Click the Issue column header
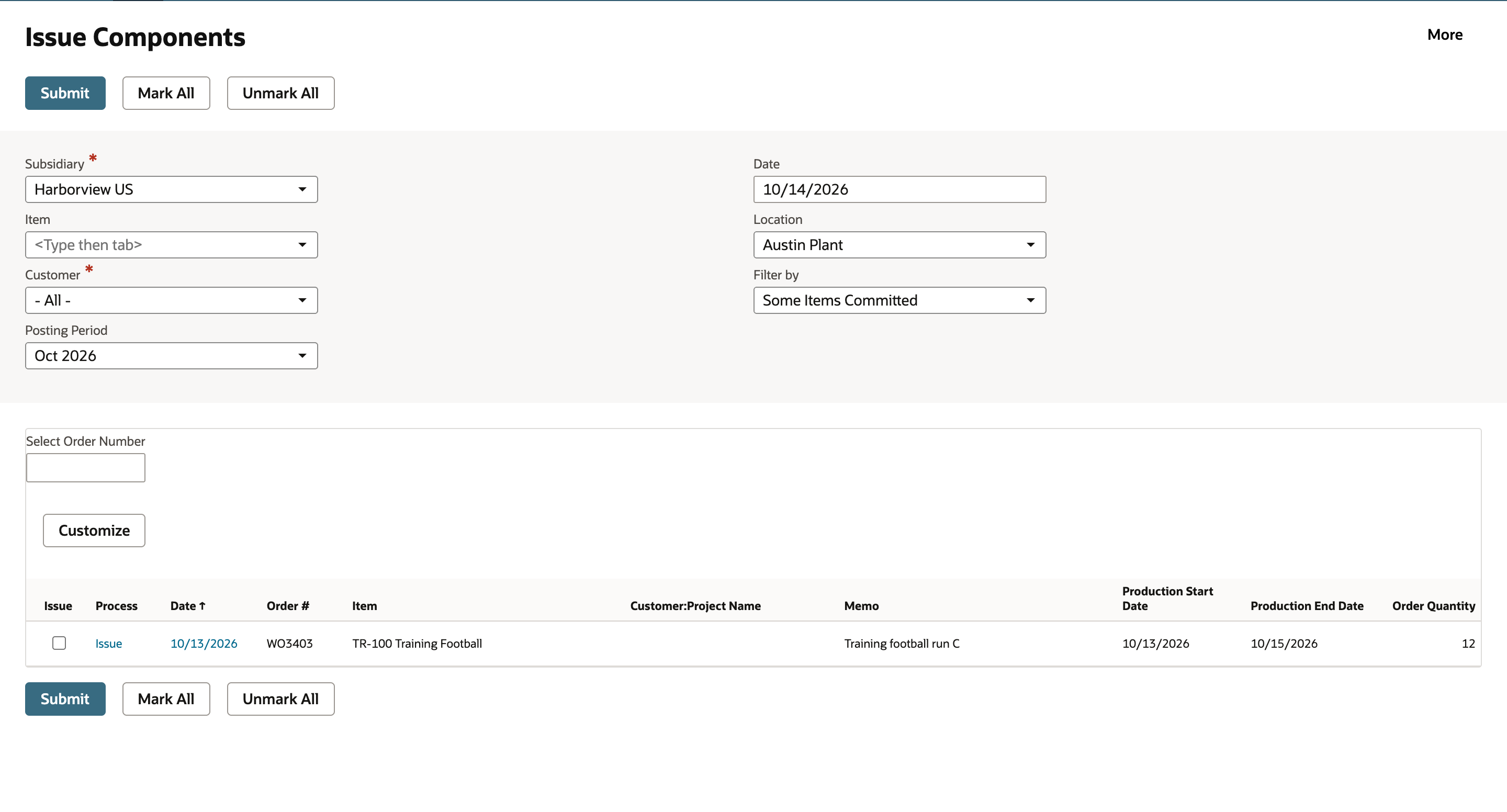Viewport: 1507px width, 812px height. click(x=58, y=606)
